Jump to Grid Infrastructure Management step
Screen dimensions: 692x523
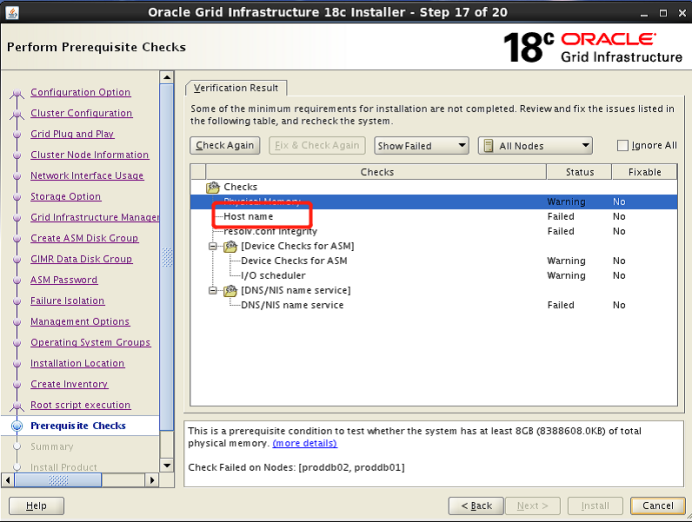tap(94, 217)
